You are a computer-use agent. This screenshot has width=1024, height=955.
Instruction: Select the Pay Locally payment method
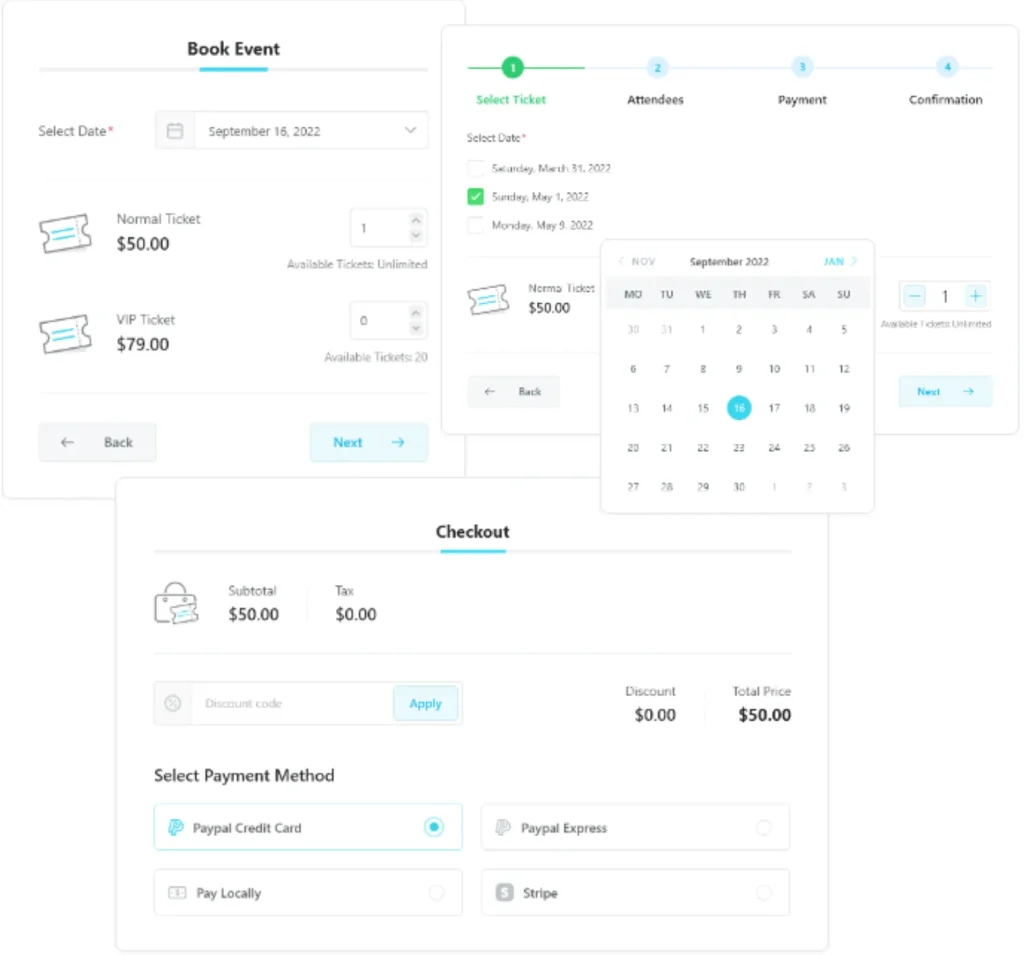[307, 892]
